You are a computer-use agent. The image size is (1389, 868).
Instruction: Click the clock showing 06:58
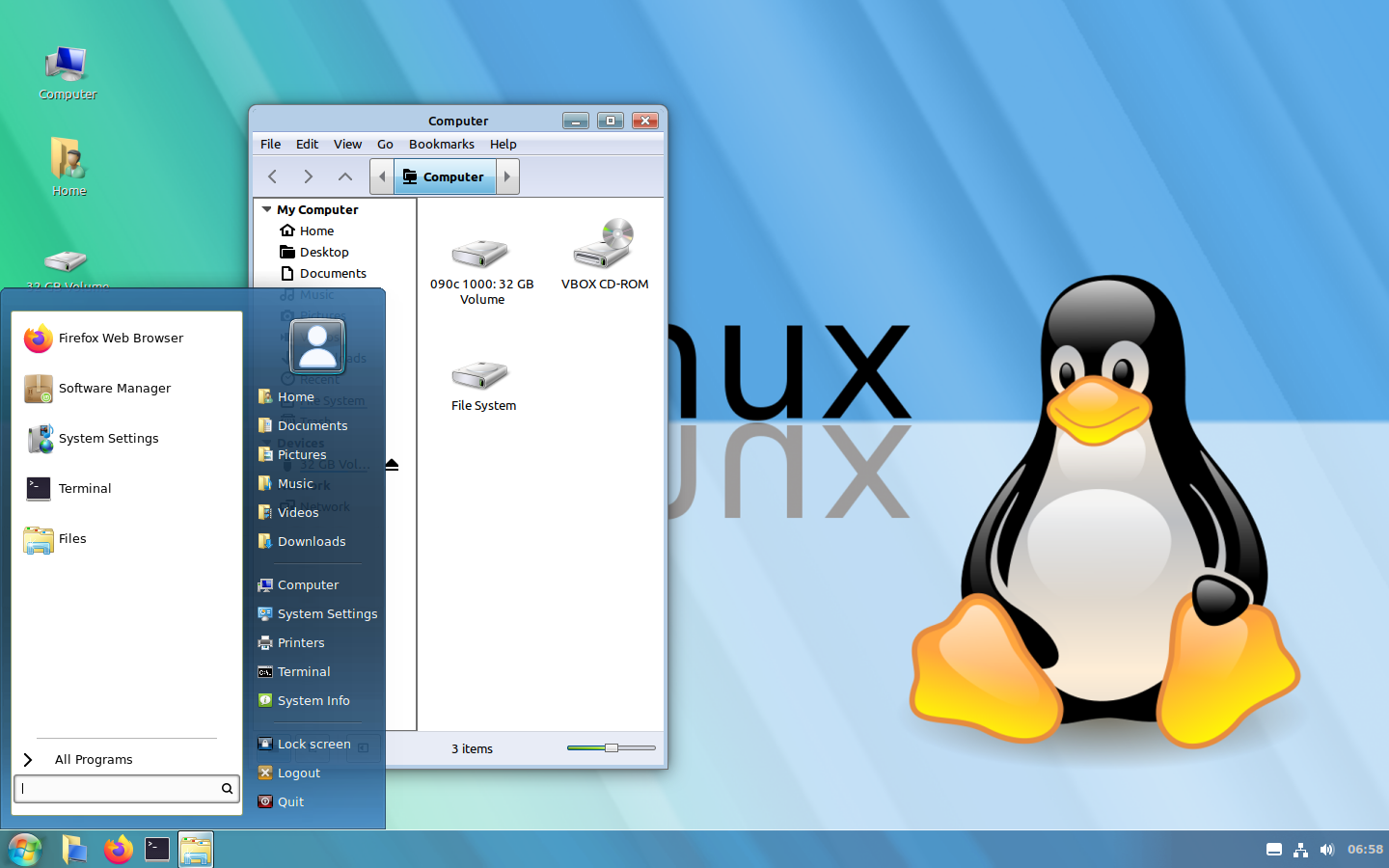click(1365, 850)
